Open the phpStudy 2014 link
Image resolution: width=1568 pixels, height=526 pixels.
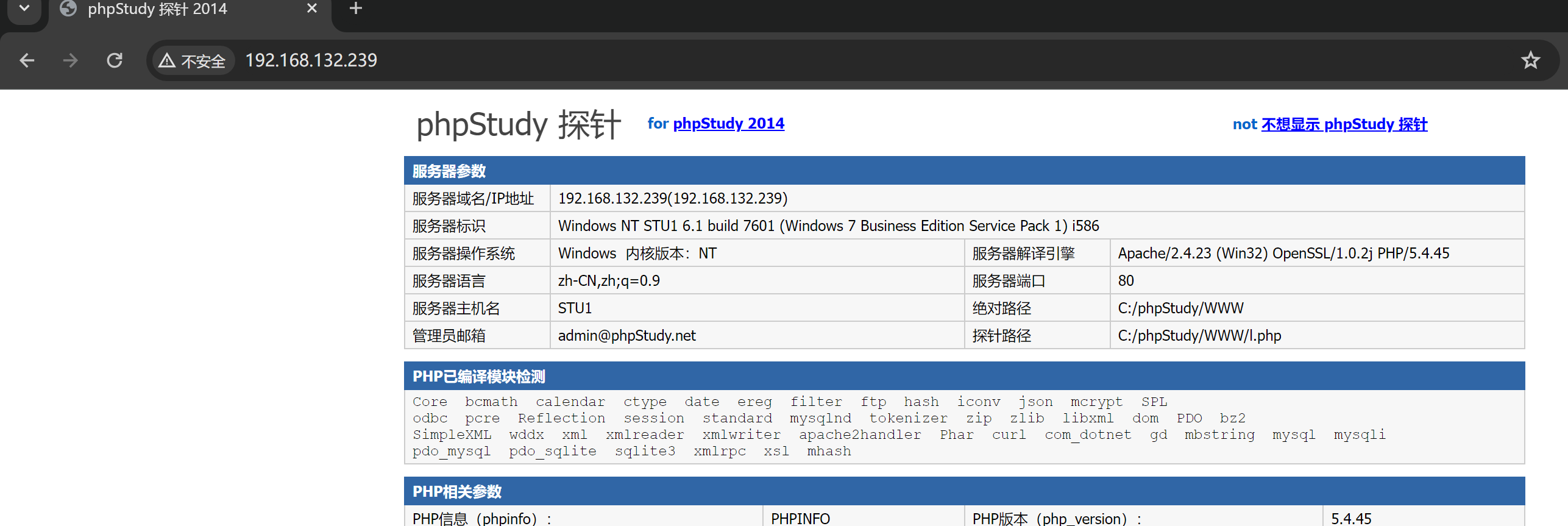click(728, 124)
